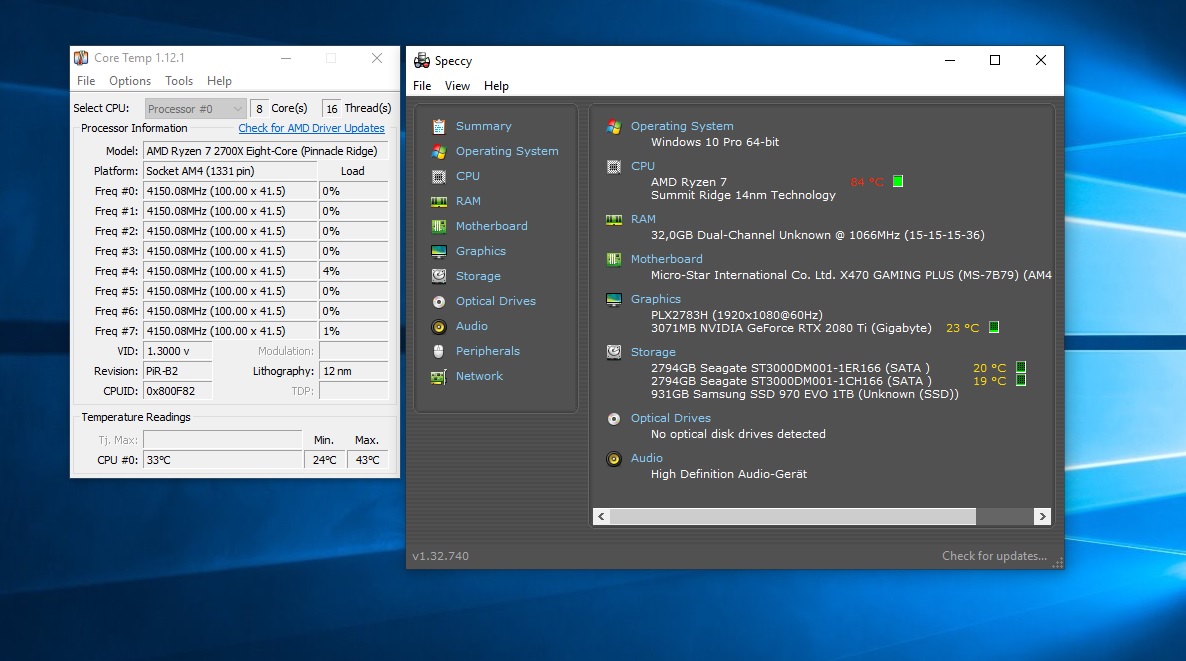Open the Processor #0 dropdown in Core Temp
The image size is (1186, 661).
195,109
